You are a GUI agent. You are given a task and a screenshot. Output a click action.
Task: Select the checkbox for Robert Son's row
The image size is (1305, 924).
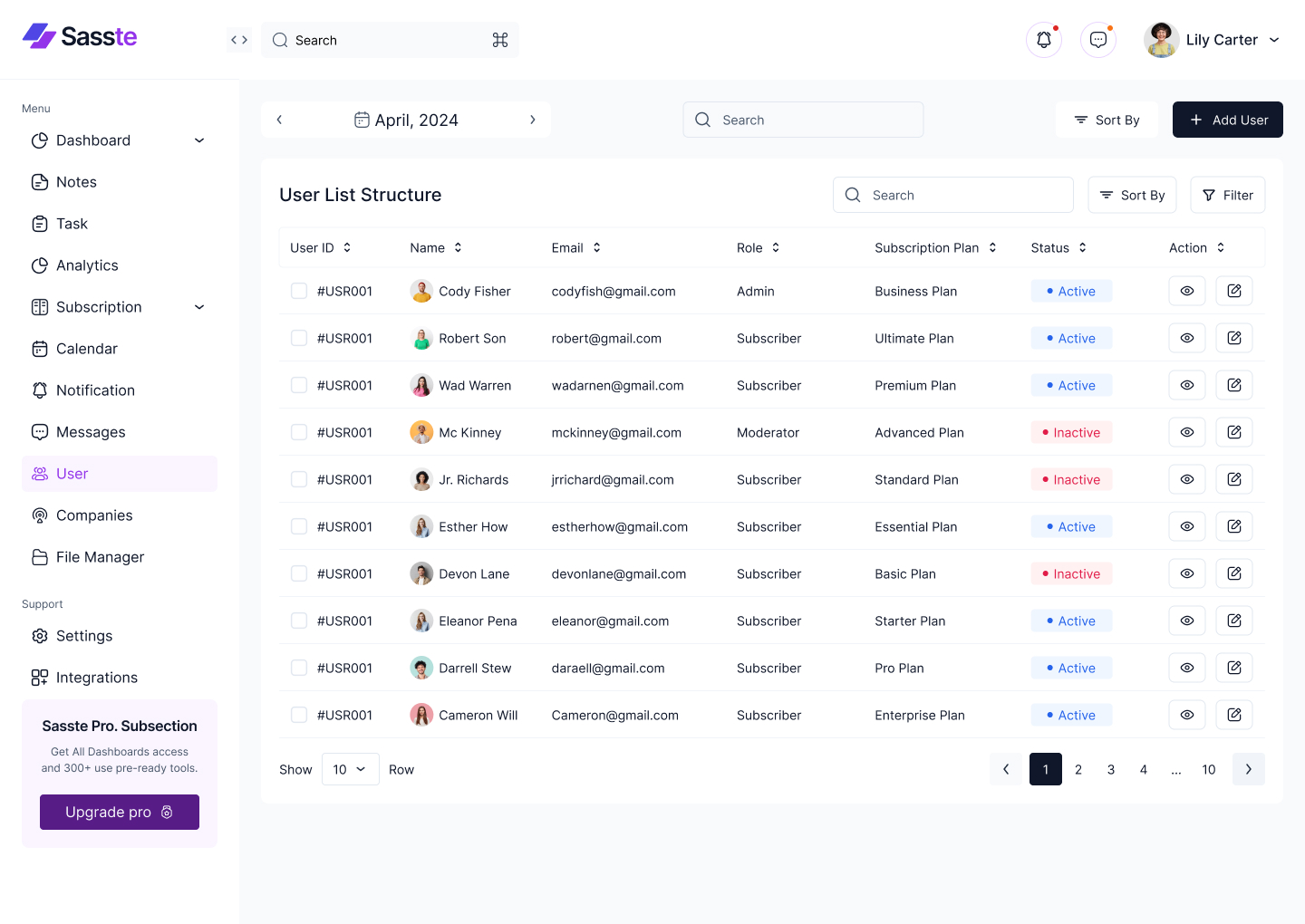[x=299, y=338]
